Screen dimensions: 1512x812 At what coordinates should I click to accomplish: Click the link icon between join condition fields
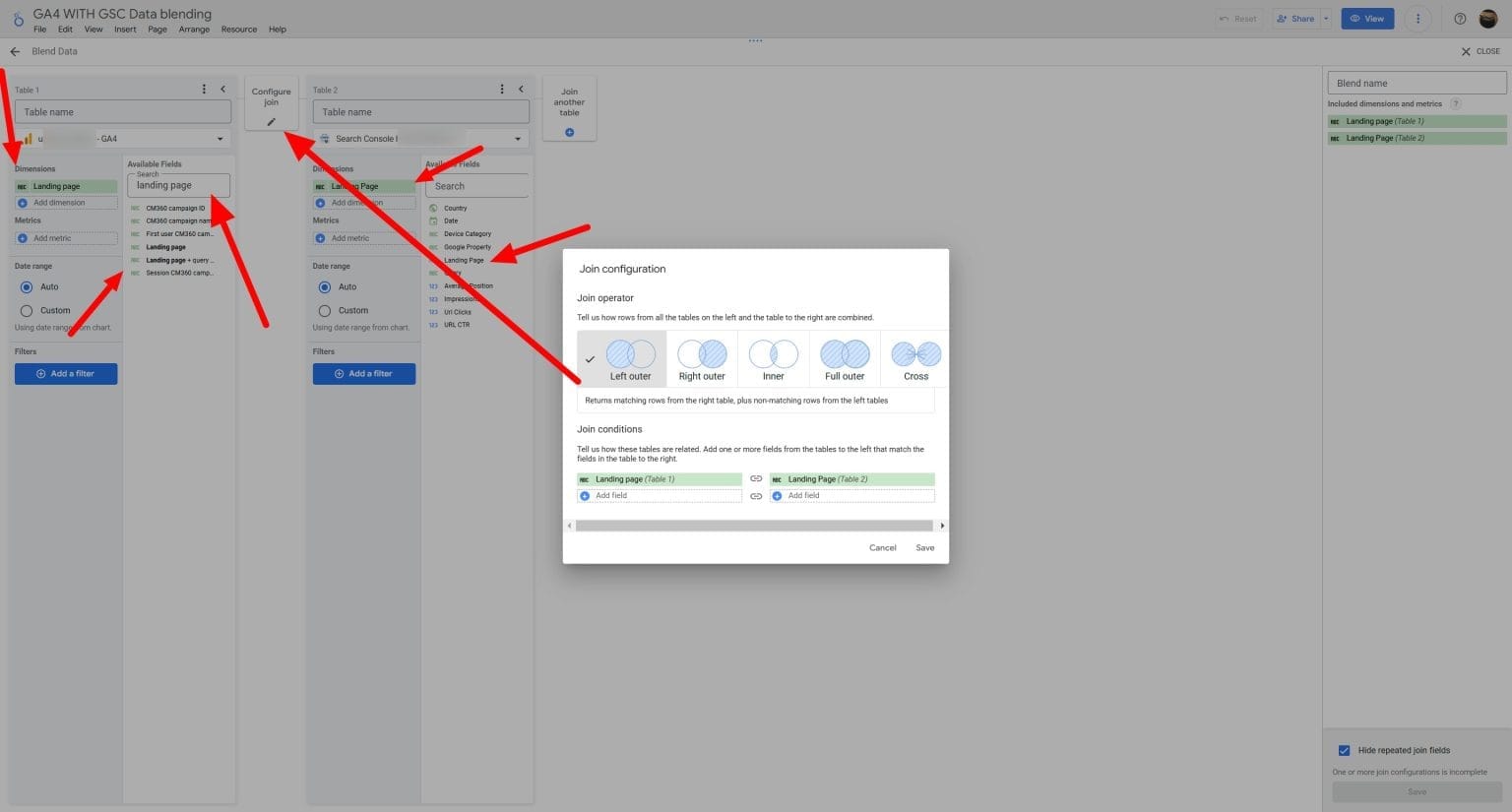pyautogui.click(x=756, y=478)
